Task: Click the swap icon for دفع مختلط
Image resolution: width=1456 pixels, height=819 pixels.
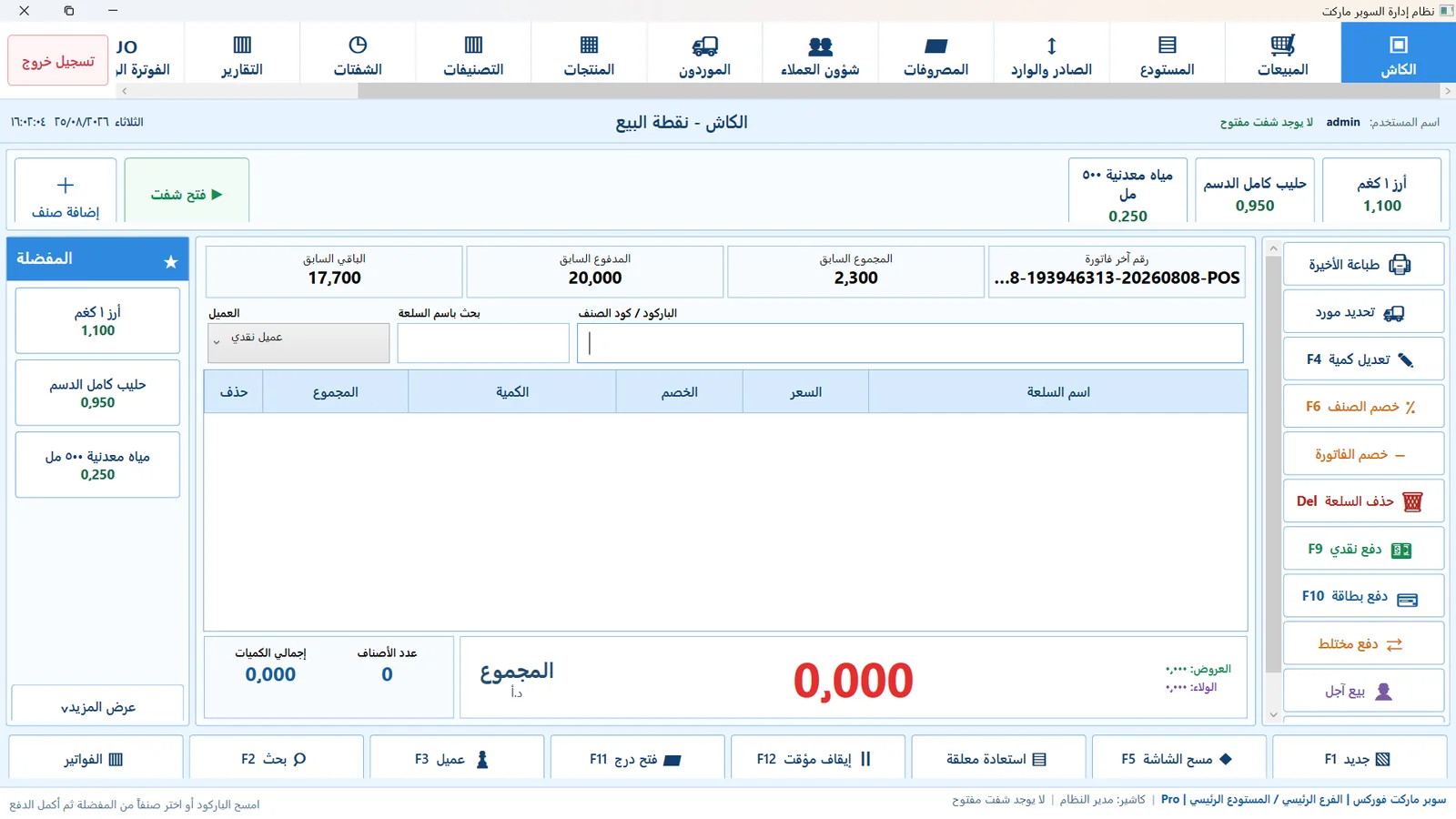Action: (x=1394, y=644)
